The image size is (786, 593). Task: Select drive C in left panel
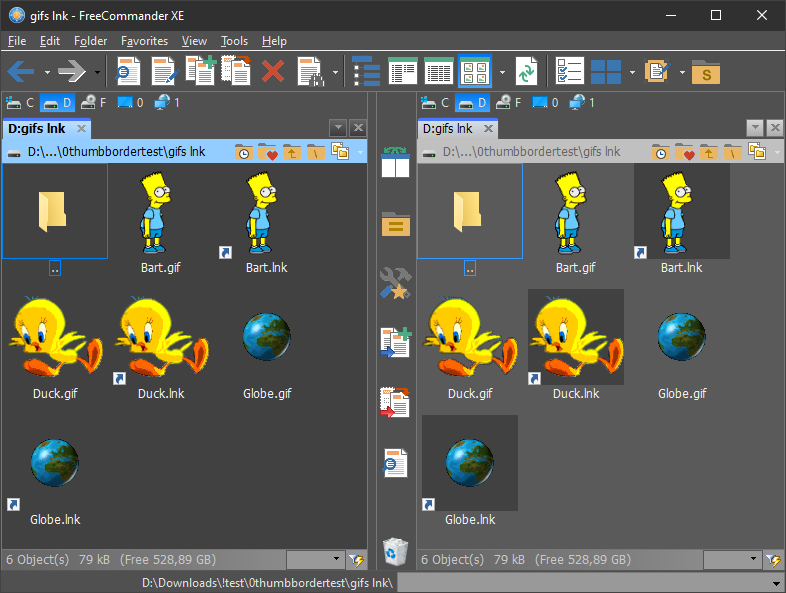(20, 103)
